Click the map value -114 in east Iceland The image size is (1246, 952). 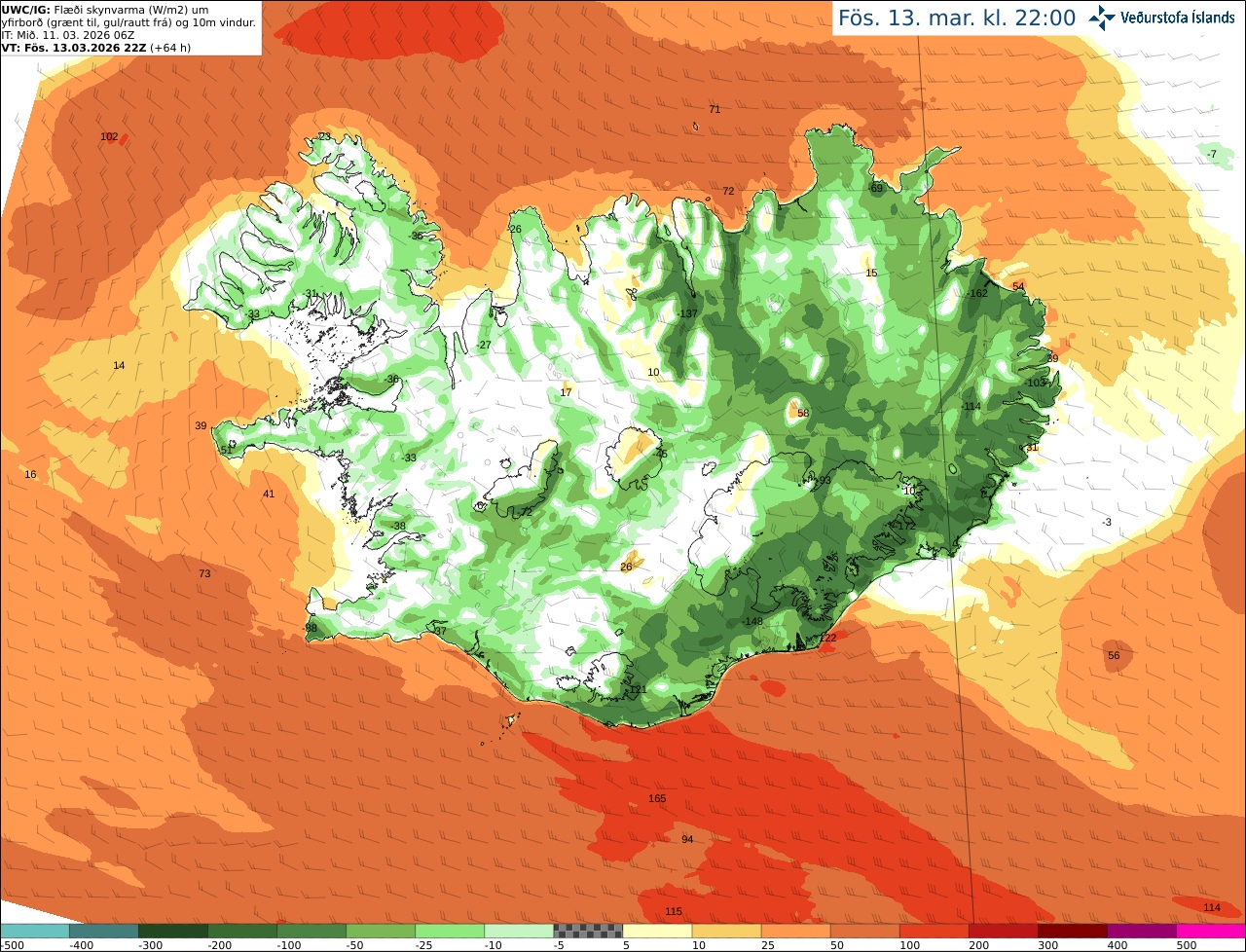[971, 407]
